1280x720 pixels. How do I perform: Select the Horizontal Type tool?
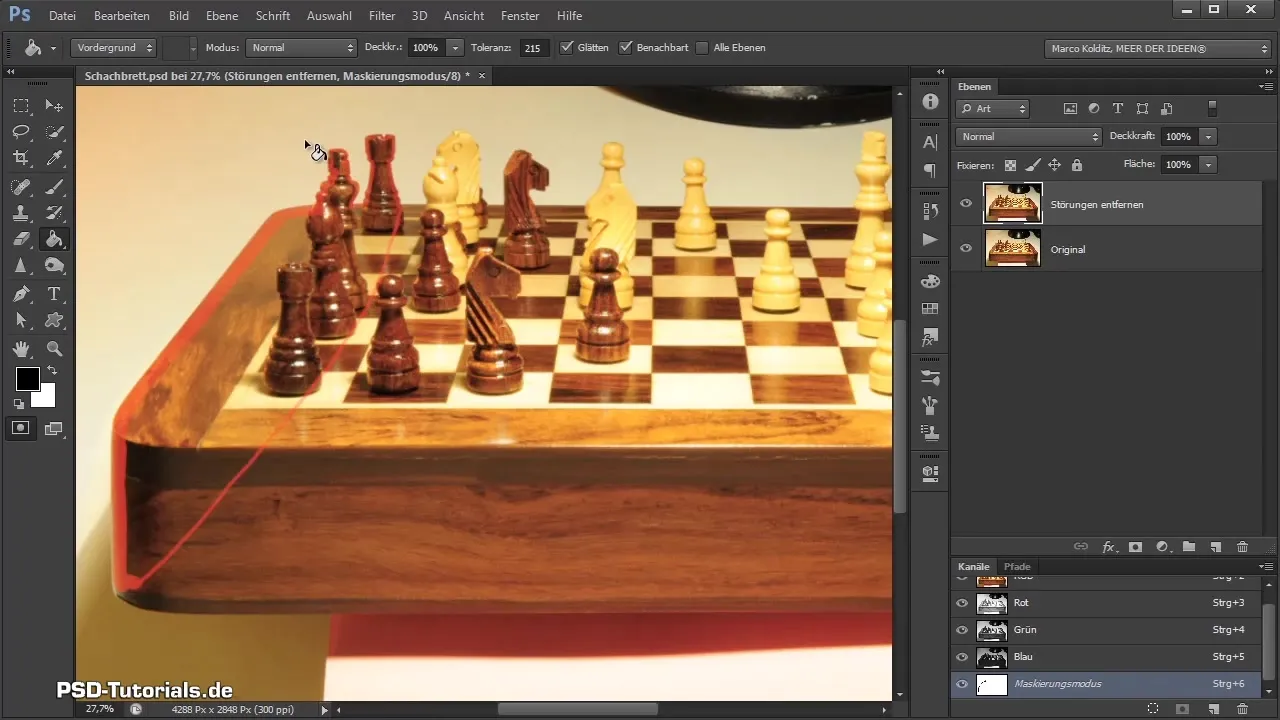(x=54, y=294)
